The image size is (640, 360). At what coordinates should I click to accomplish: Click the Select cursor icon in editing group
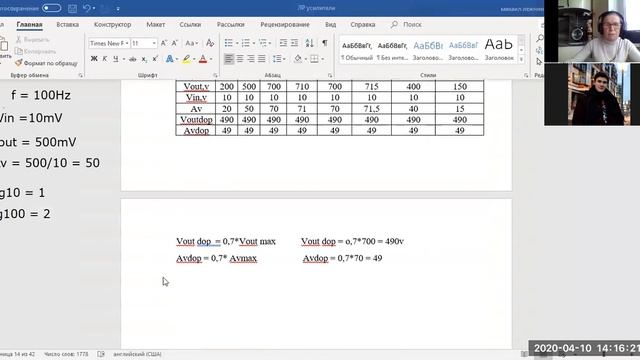(540, 62)
